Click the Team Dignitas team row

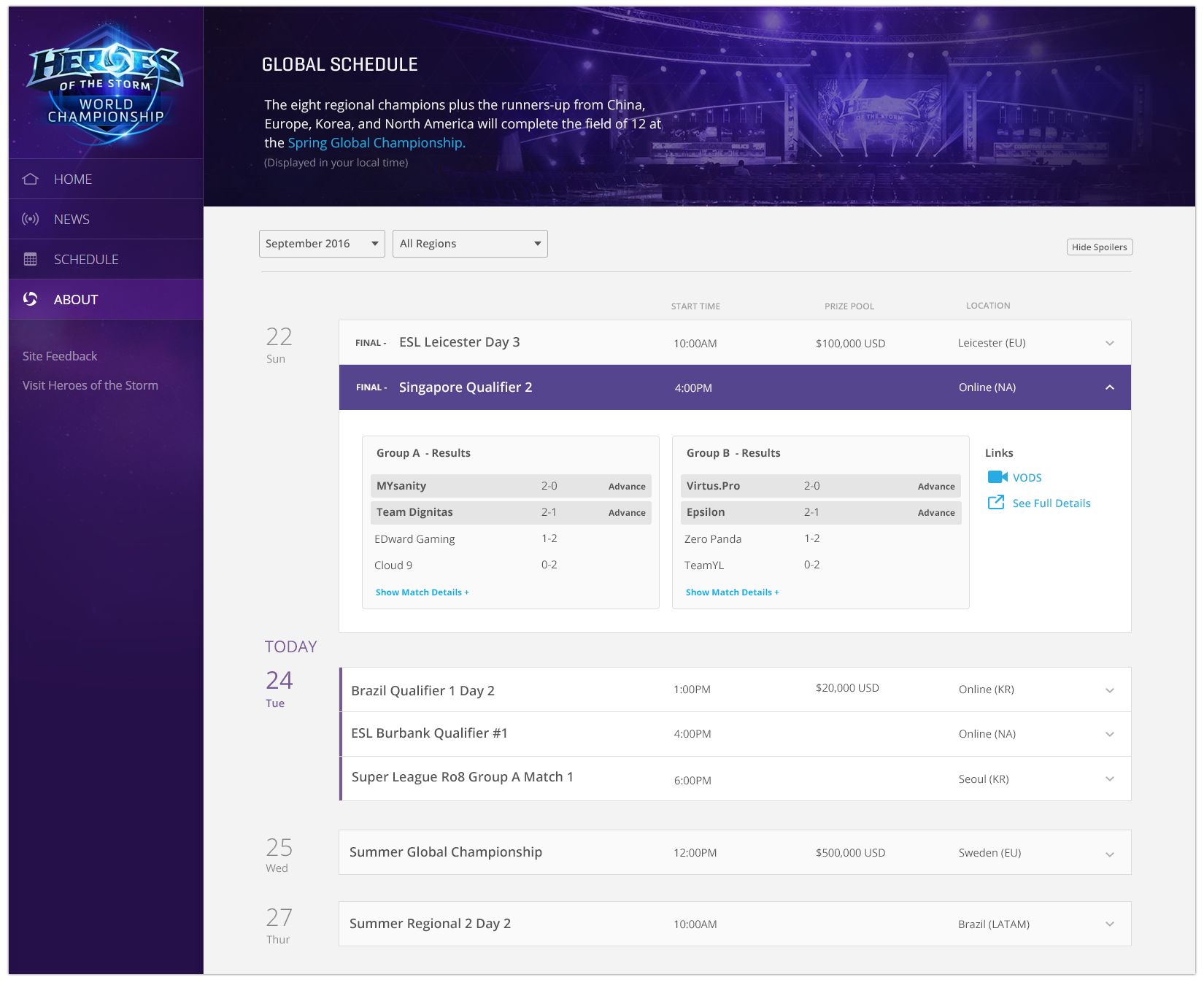(x=511, y=512)
